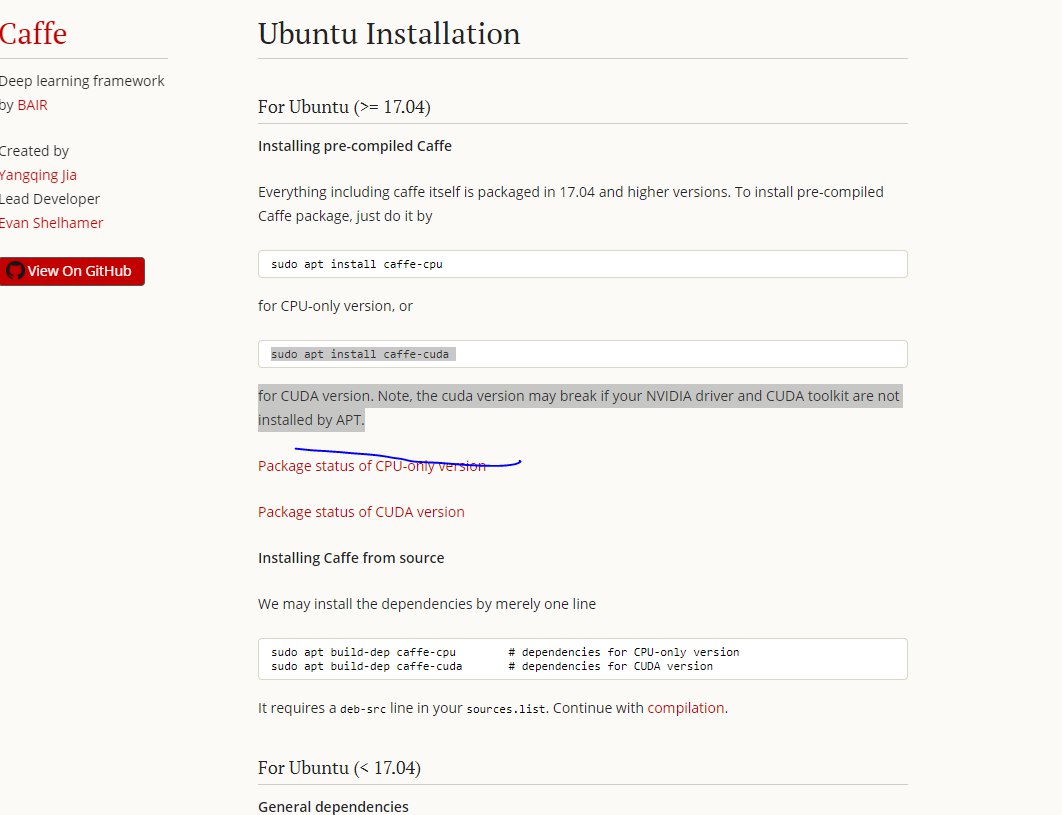Open Package status of CPU-only version
1062x815 pixels.
pyautogui.click(x=372, y=466)
